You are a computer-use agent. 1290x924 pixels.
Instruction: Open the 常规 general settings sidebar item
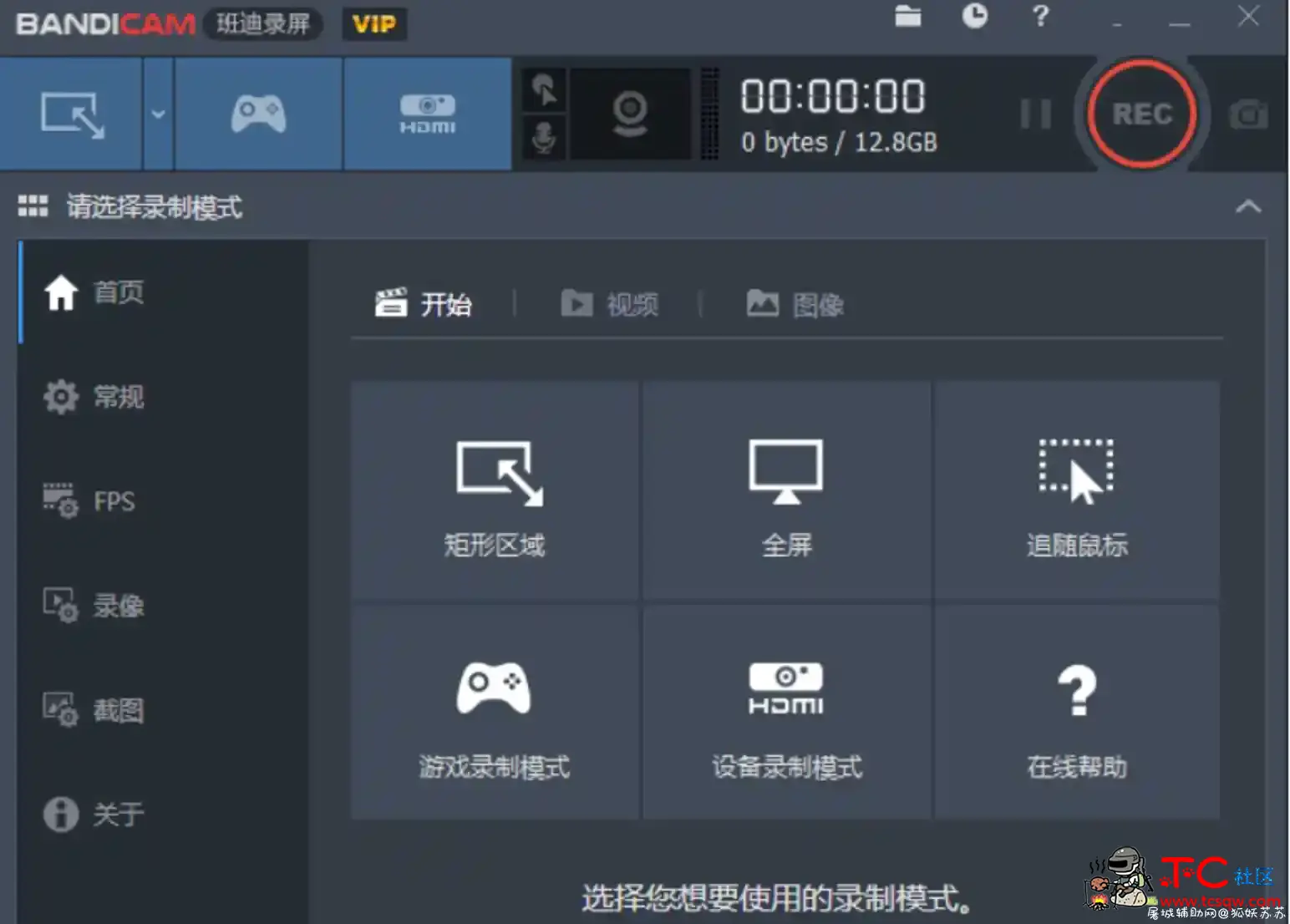pos(164,397)
